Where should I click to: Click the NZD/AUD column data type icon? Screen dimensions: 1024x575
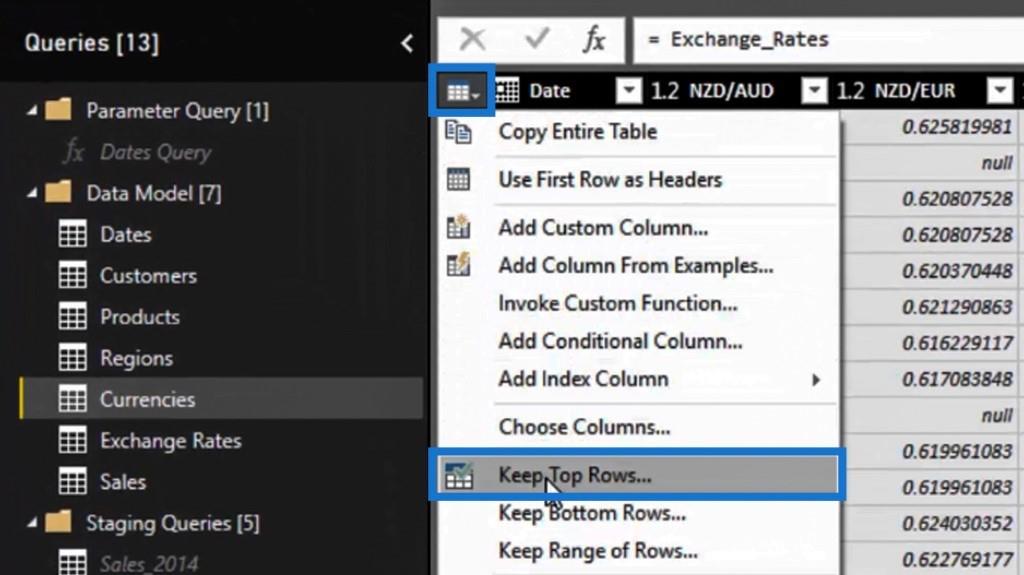[665, 91]
